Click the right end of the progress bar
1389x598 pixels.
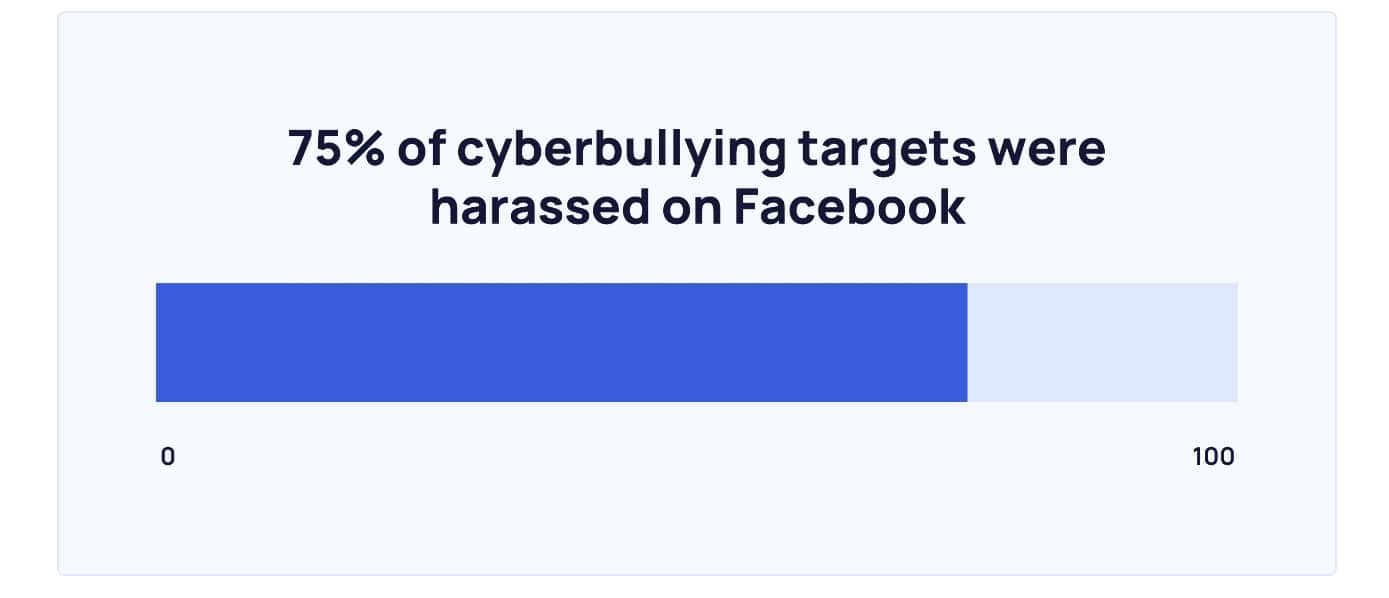coord(1236,342)
